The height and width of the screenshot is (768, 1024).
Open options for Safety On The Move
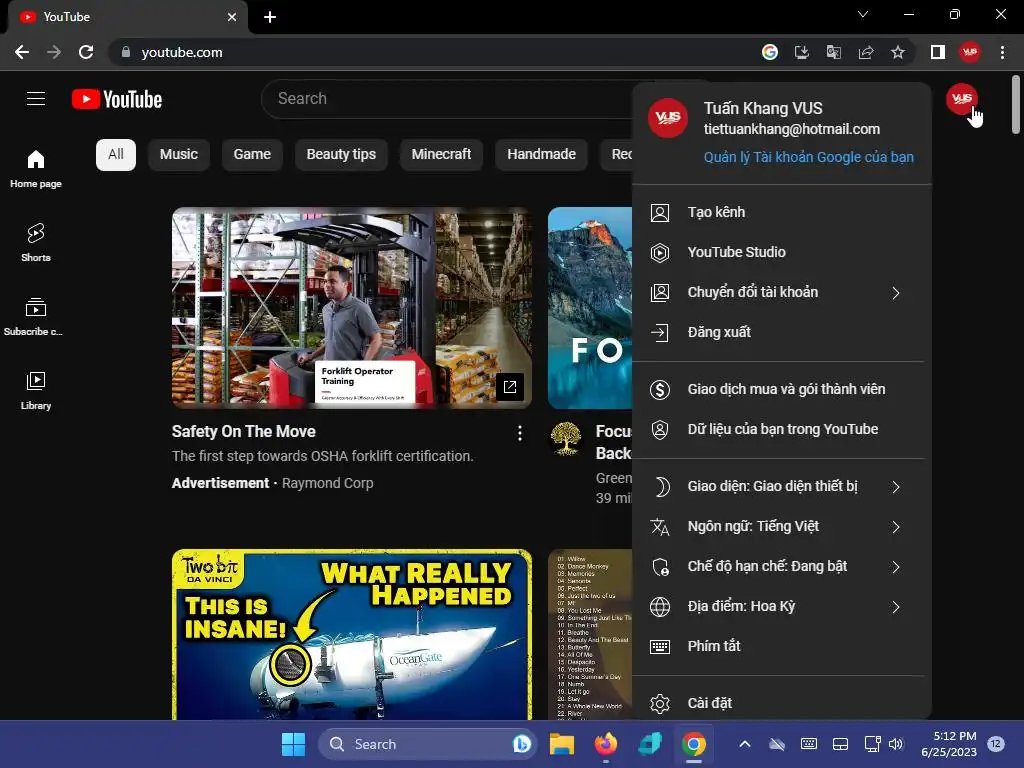coord(520,433)
